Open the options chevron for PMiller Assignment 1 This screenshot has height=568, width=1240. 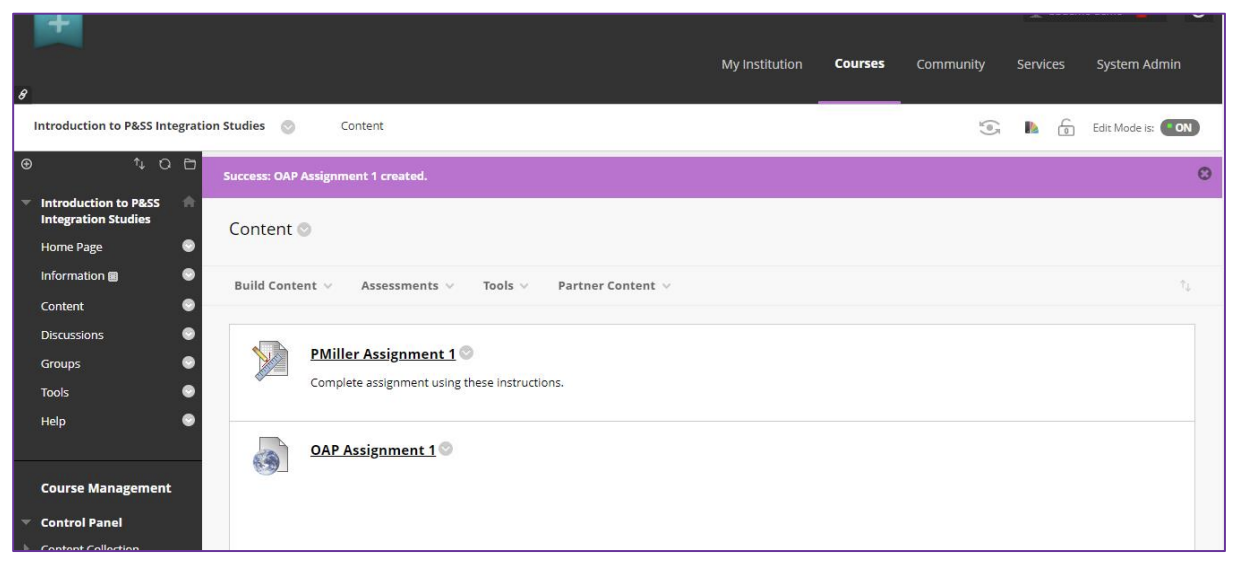point(466,352)
